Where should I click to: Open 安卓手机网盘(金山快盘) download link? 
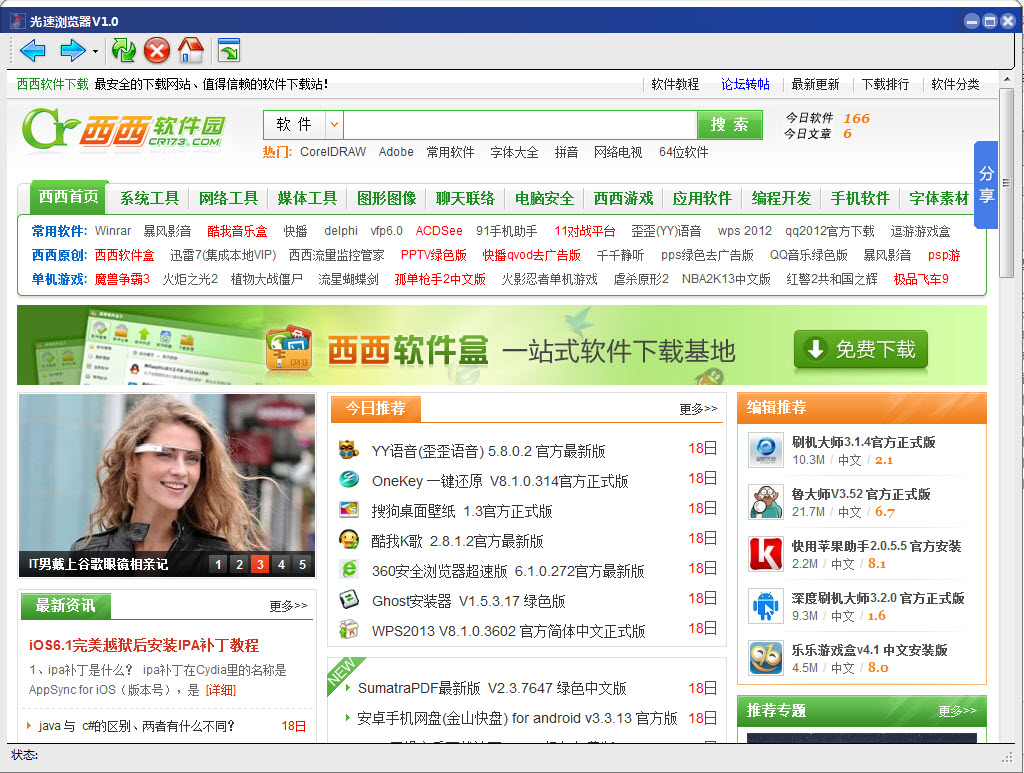click(517, 718)
